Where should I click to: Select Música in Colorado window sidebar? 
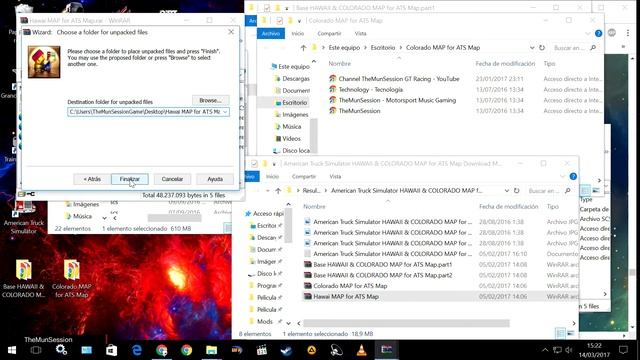(x=288, y=127)
